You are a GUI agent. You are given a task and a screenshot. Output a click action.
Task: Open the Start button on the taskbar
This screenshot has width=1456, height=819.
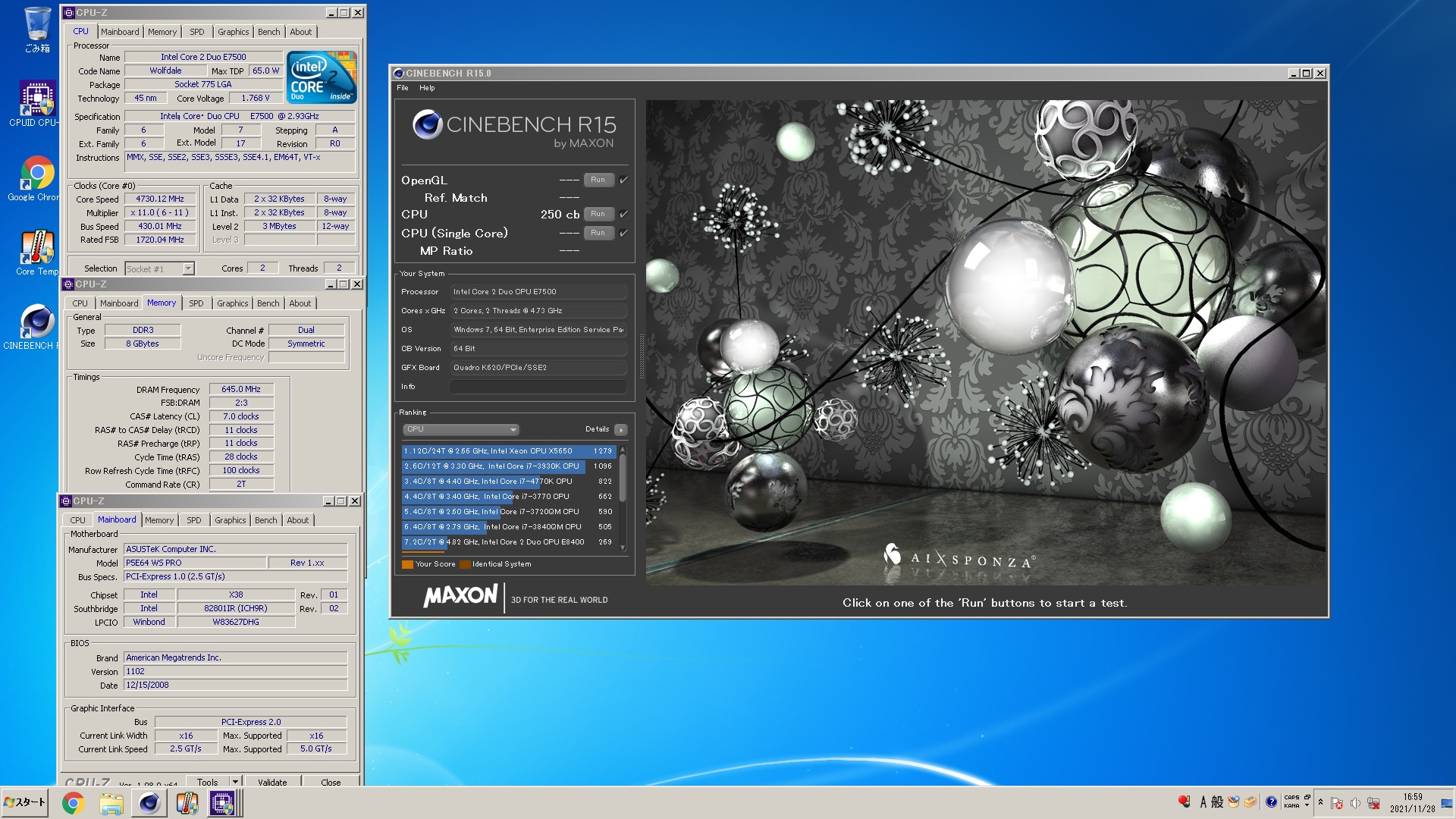[25, 802]
